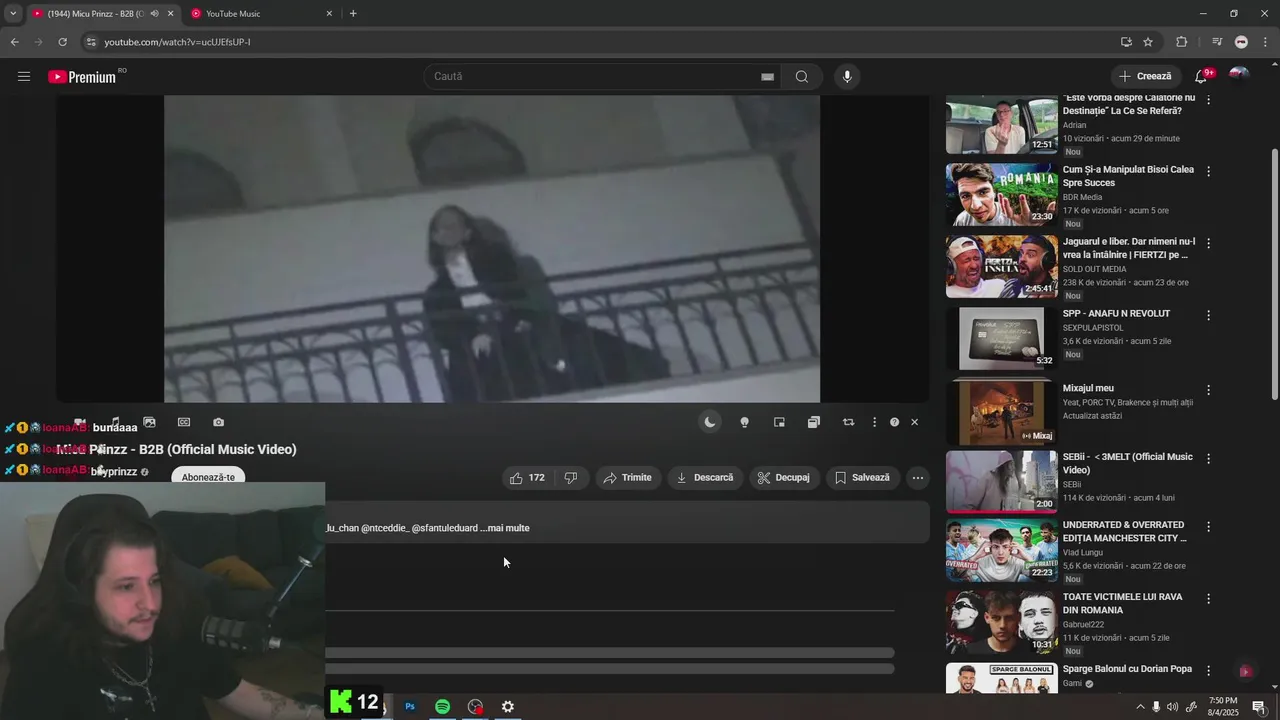Share the video via Trimite
This screenshot has height=720, width=1280.
[627, 478]
